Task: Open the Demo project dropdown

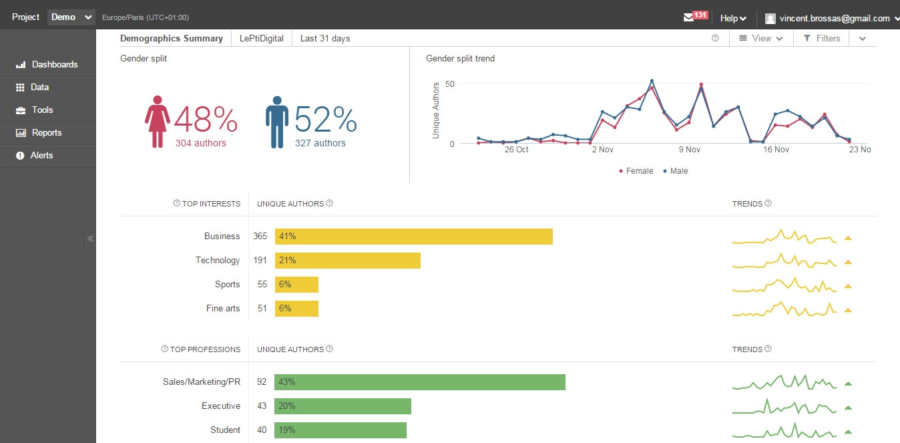Action: pos(71,17)
